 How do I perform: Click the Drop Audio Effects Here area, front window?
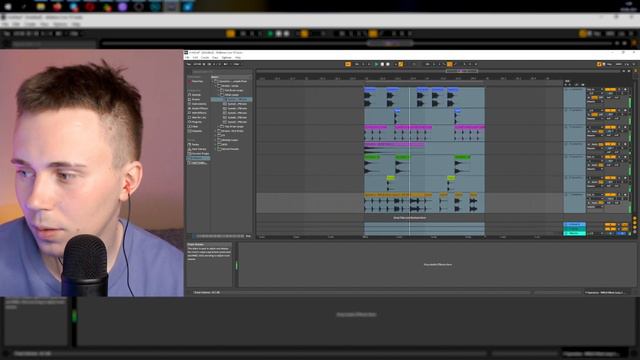438,264
